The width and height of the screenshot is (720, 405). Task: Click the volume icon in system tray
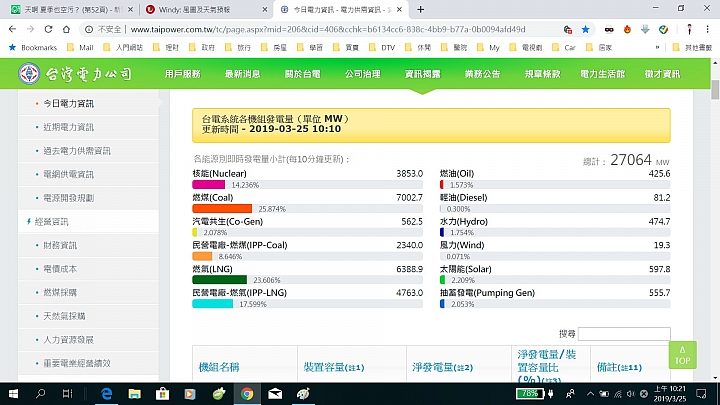pos(631,394)
